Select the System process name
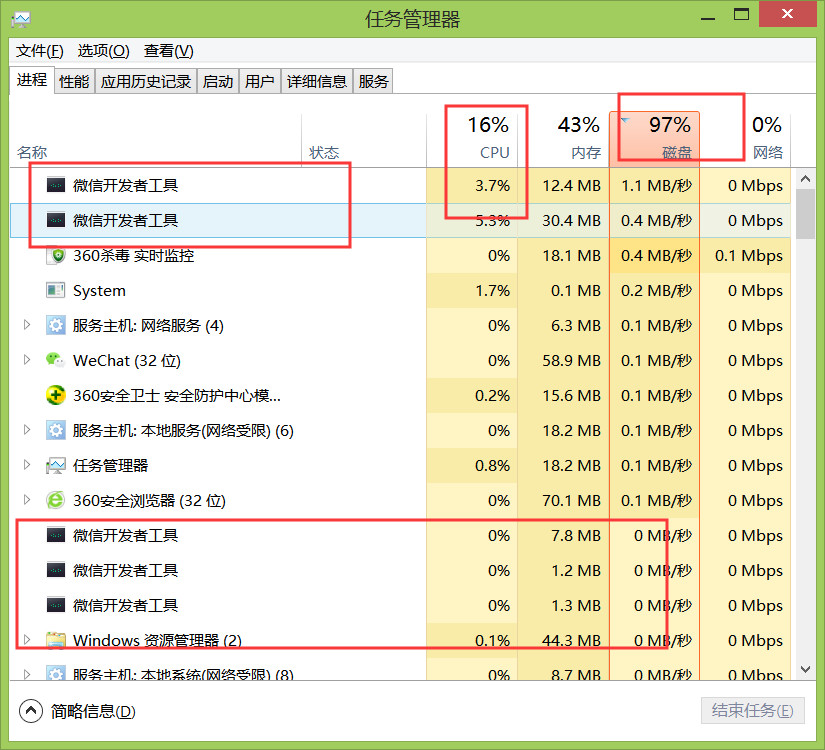 click(99, 291)
